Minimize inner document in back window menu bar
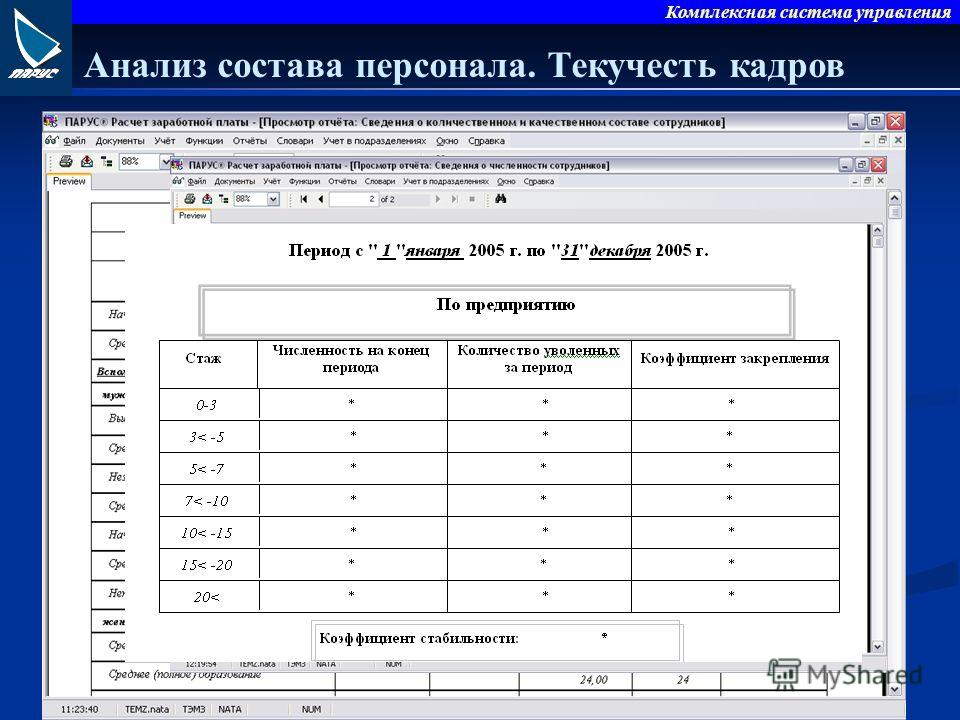 click(x=867, y=140)
